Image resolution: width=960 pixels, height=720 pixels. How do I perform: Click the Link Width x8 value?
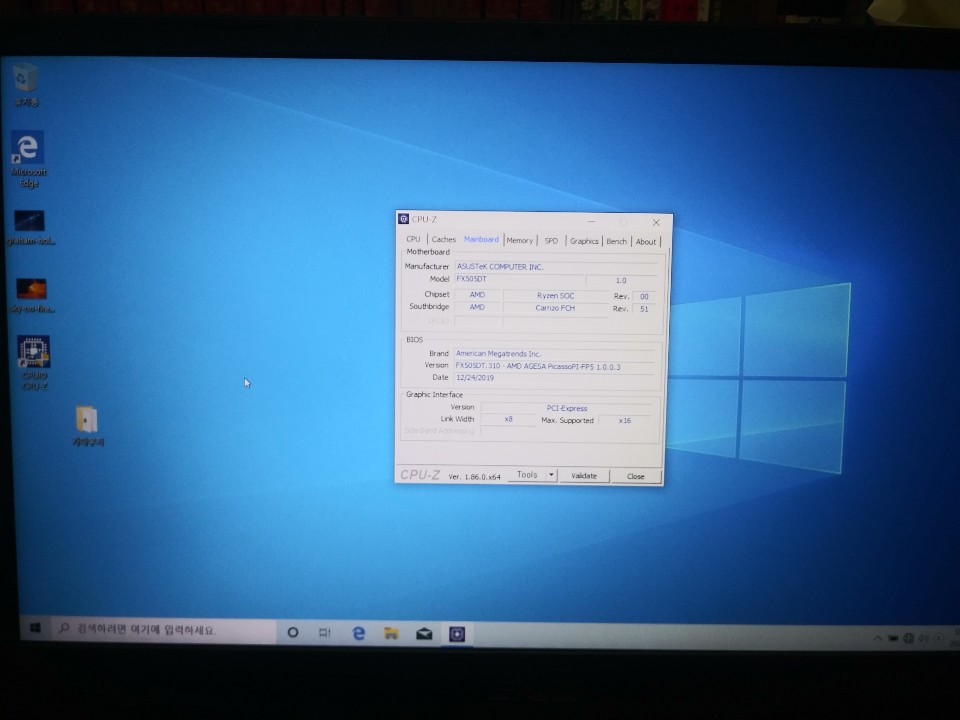pos(508,419)
